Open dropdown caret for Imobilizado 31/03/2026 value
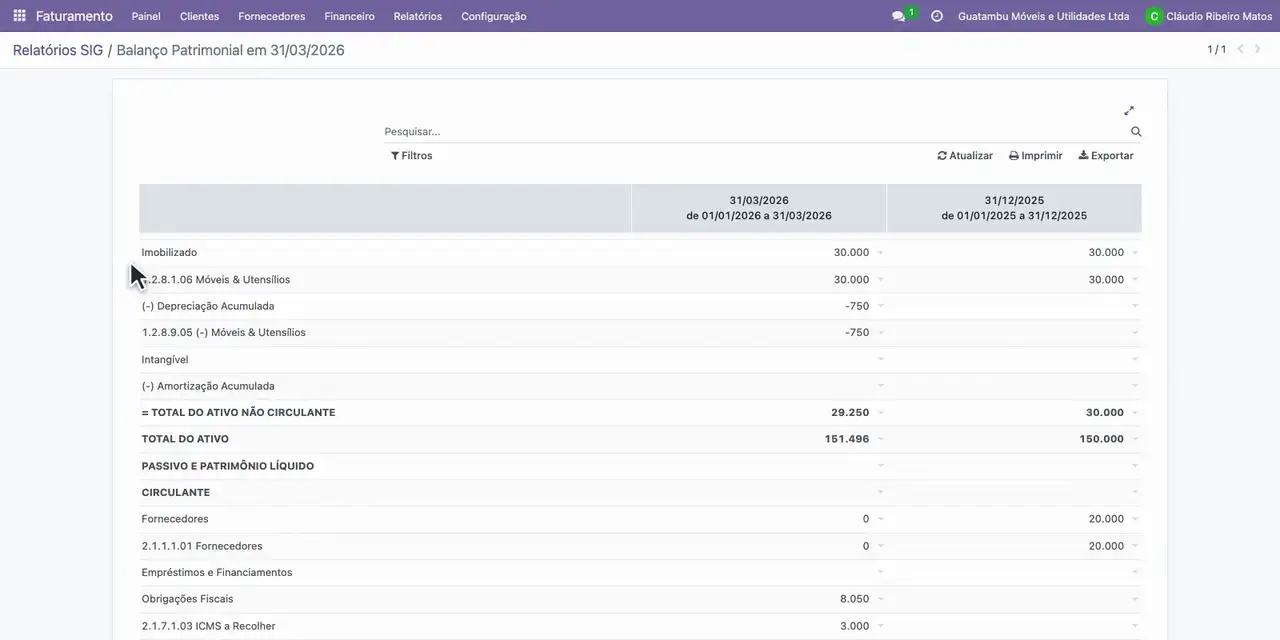1280x640 pixels. click(880, 253)
